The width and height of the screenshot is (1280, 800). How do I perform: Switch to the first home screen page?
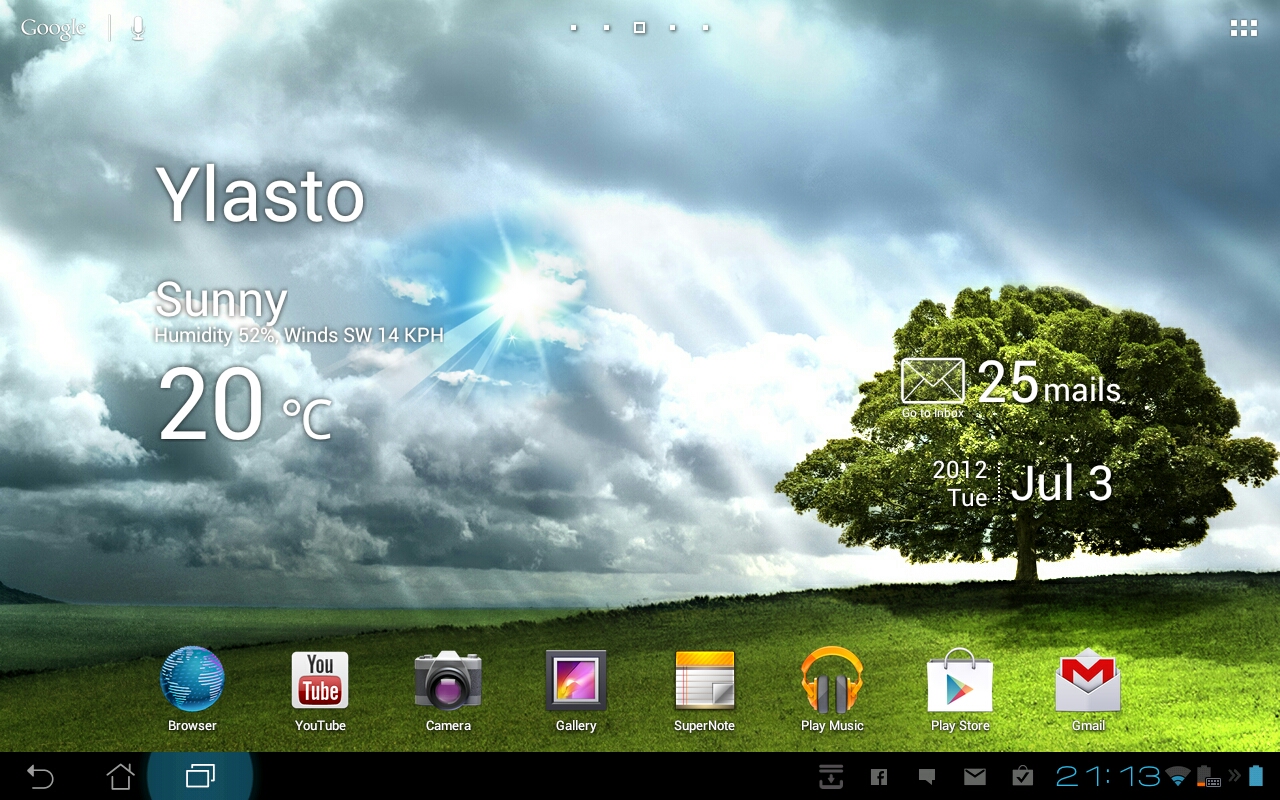click(x=573, y=28)
